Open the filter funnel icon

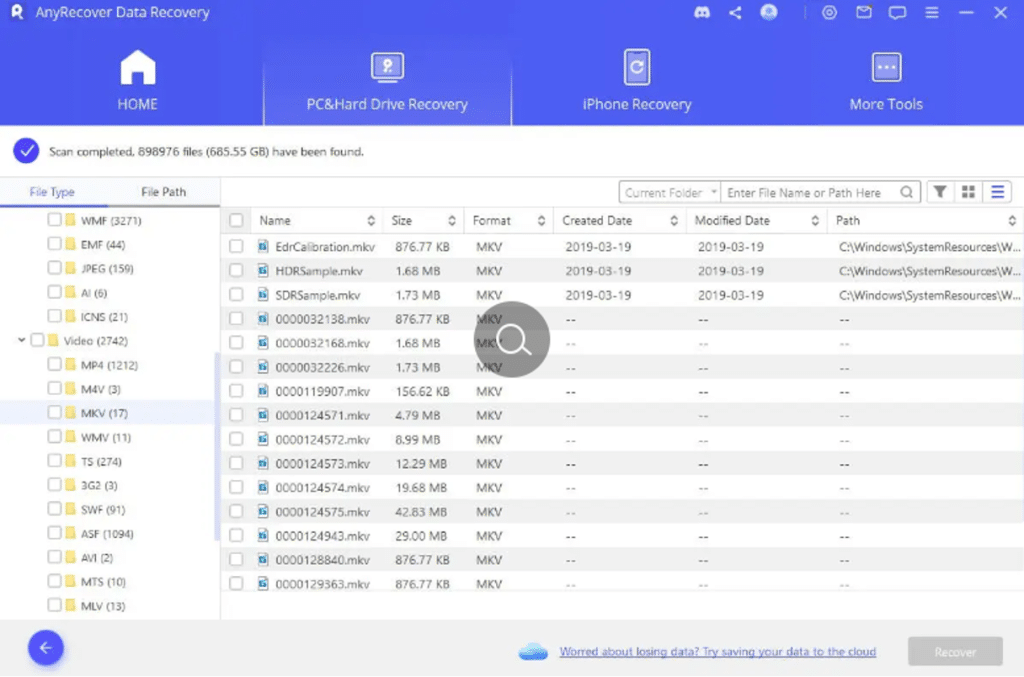tap(941, 191)
